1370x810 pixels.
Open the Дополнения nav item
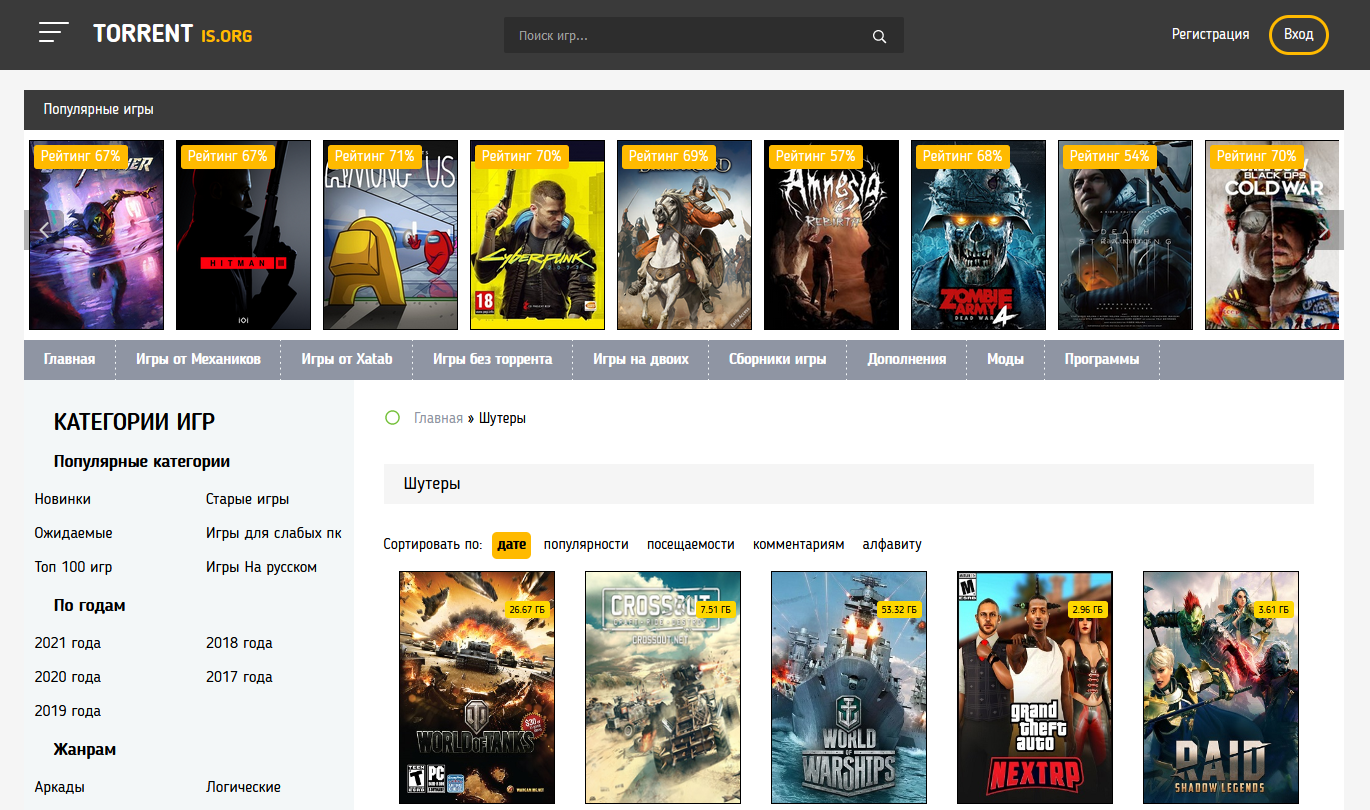[907, 359]
